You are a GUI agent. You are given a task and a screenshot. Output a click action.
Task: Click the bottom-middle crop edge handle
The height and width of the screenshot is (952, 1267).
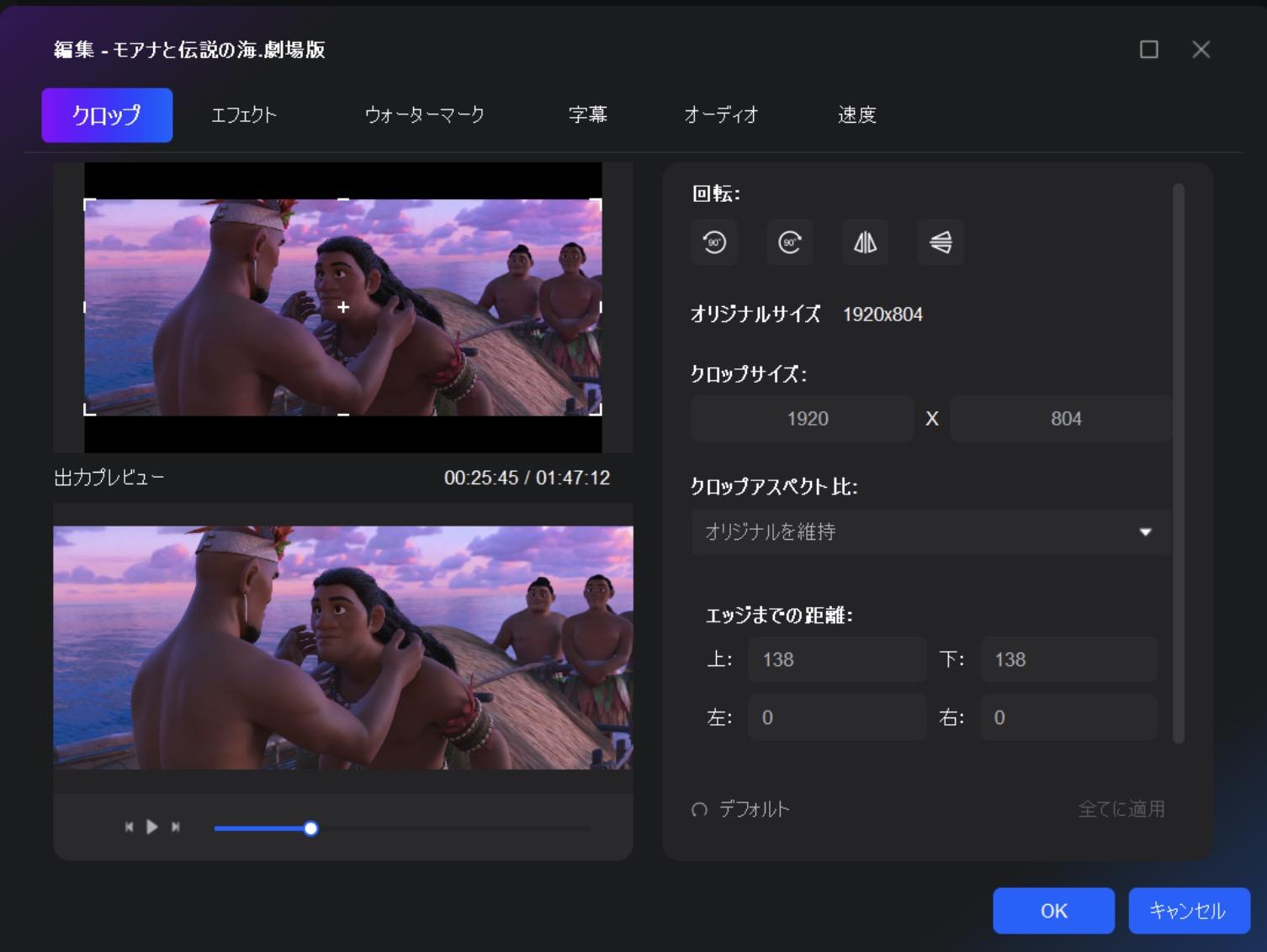(343, 414)
